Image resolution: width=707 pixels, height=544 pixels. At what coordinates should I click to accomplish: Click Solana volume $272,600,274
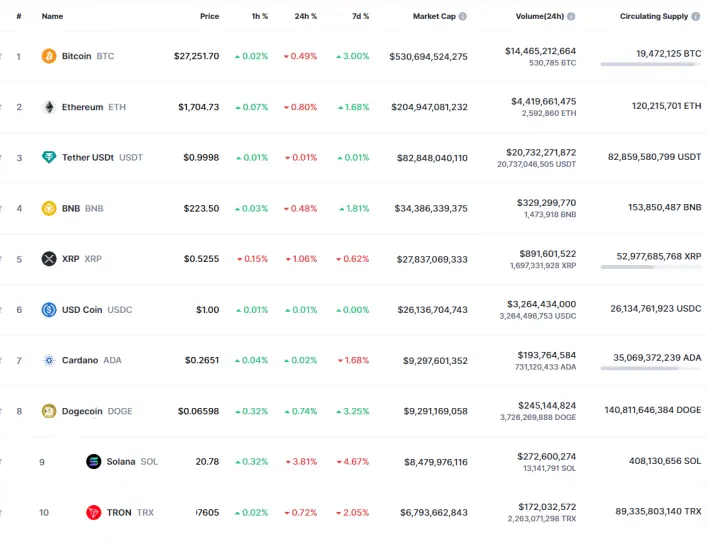[x=546, y=456]
